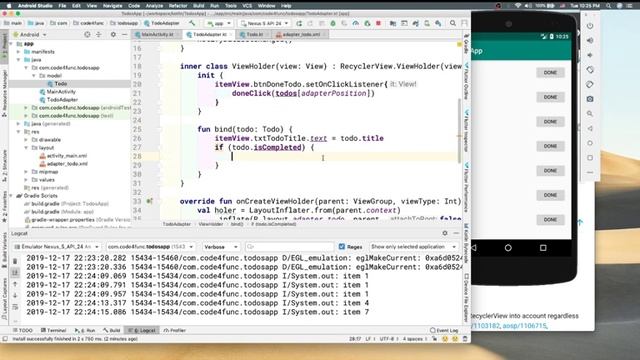Click the down arrow in Logcat sidebar

[x=15, y=295]
